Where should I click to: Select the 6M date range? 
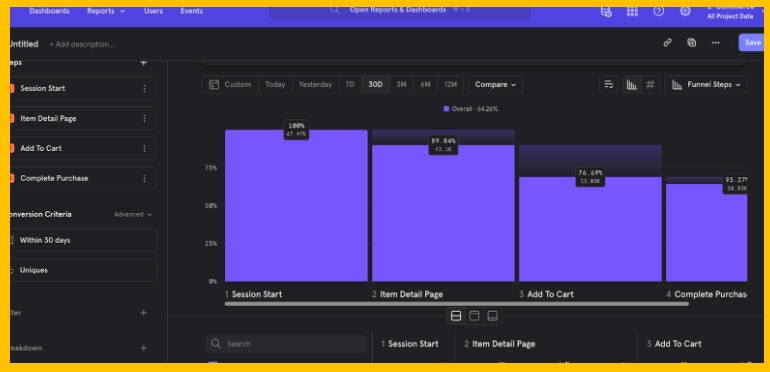[x=425, y=84]
